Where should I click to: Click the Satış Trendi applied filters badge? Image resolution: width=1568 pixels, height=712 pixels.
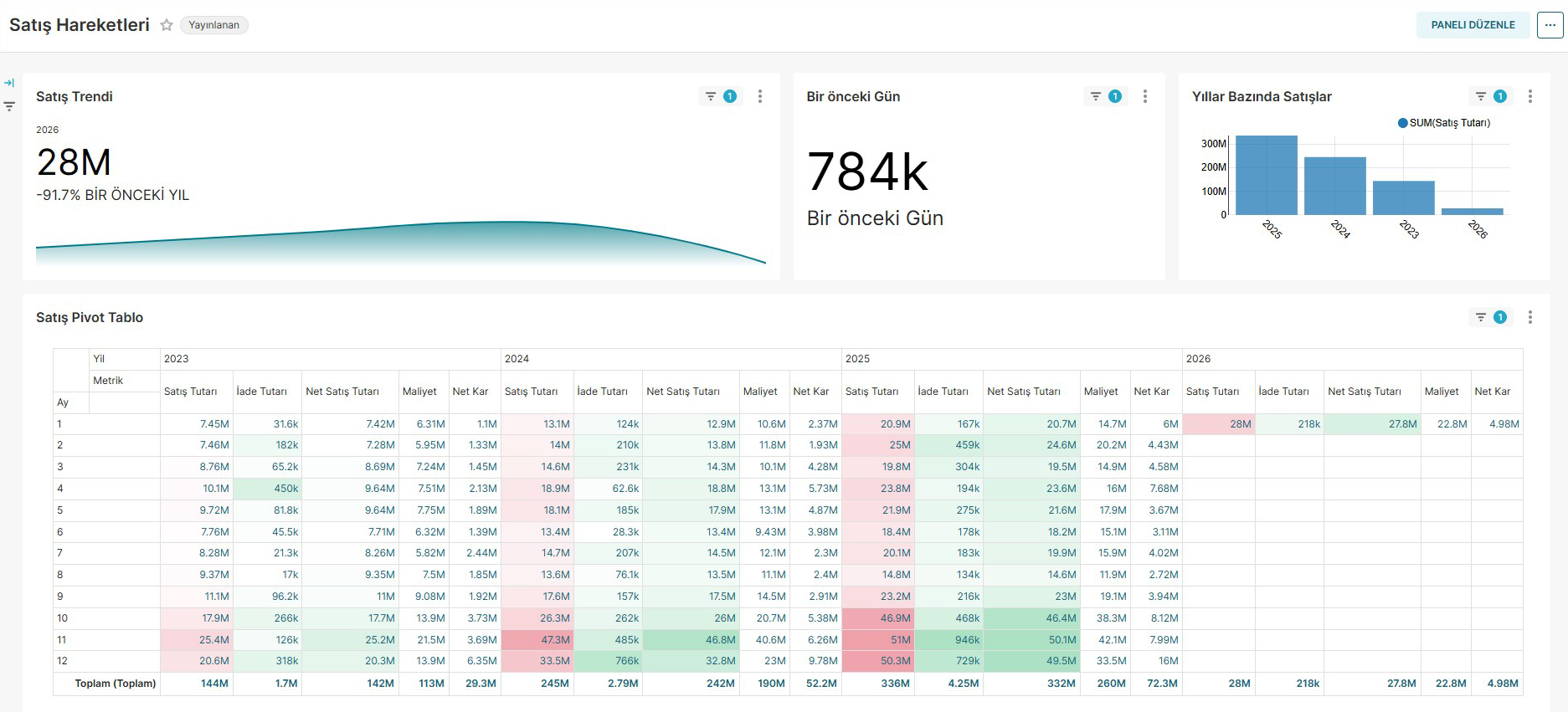point(720,96)
